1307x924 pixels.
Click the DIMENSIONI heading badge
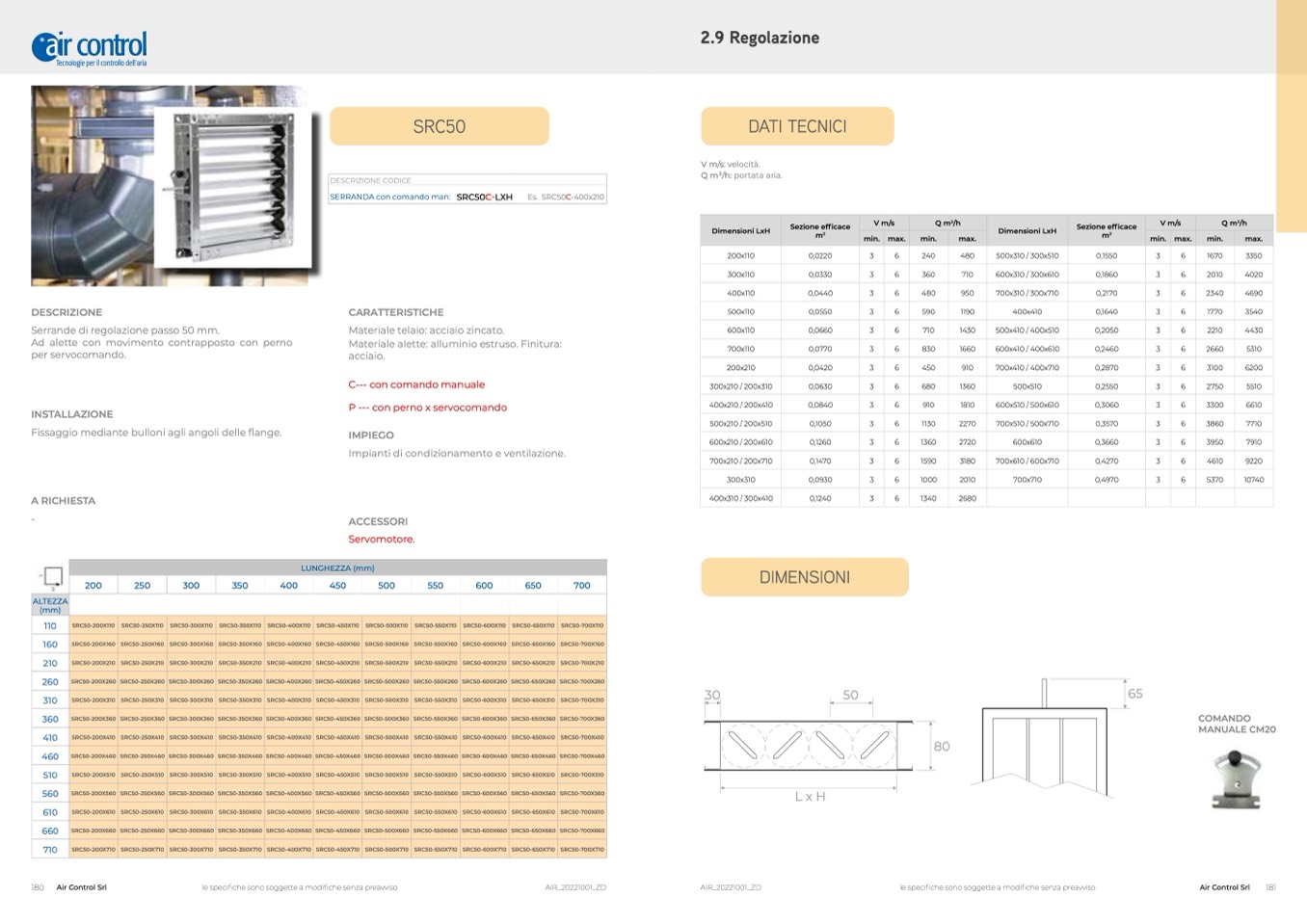[x=804, y=577]
